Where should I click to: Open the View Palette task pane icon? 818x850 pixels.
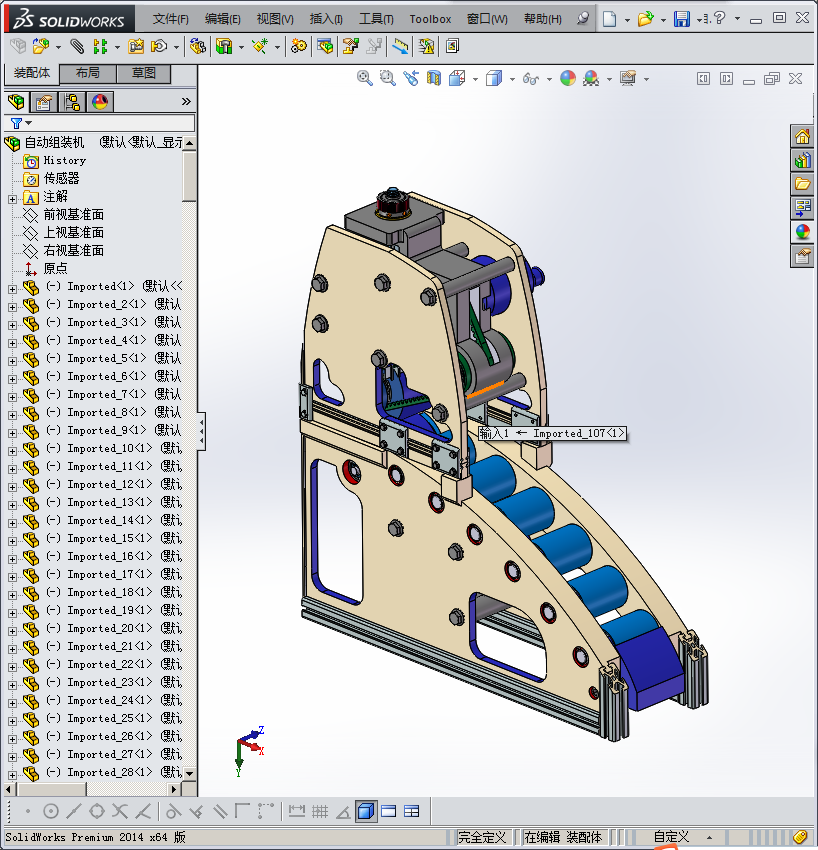click(802, 208)
